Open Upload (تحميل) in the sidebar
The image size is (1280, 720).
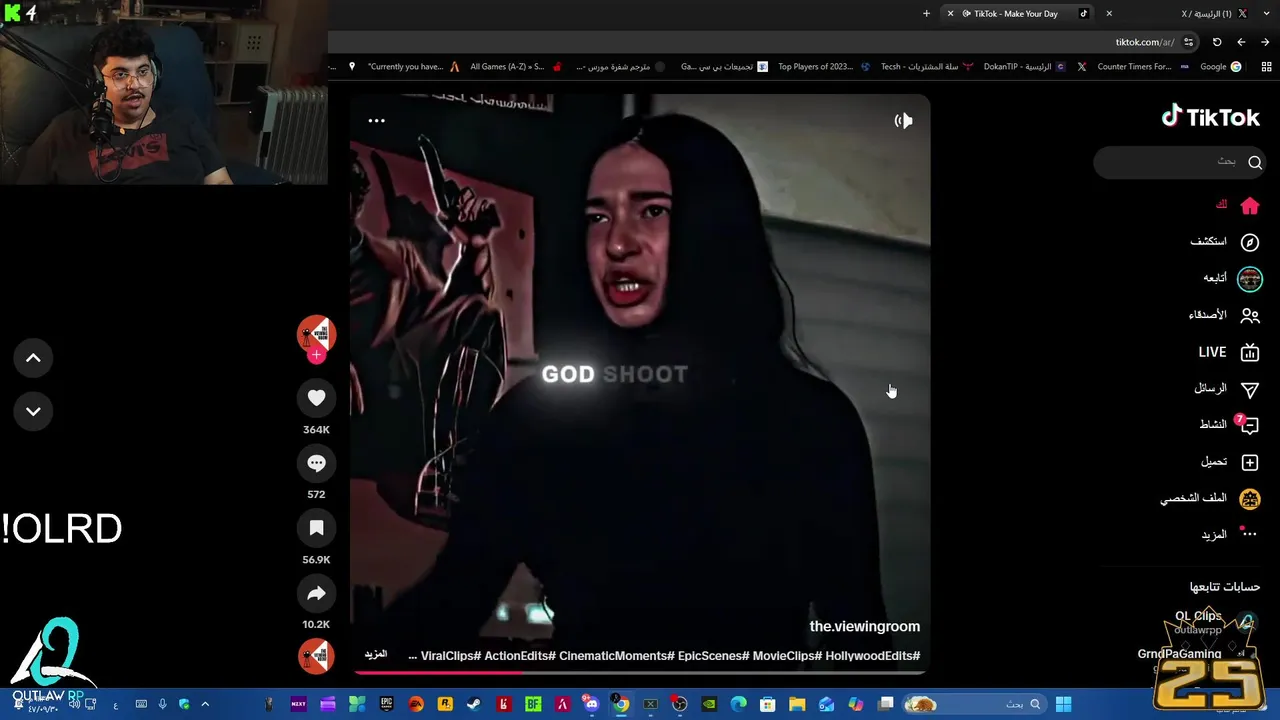coord(1229,462)
